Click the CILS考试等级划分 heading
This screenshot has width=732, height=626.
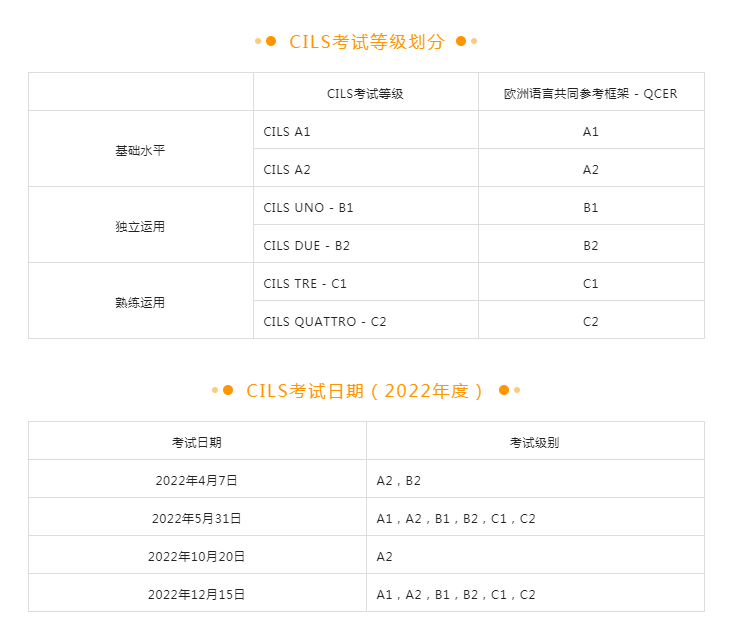[366, 41]
